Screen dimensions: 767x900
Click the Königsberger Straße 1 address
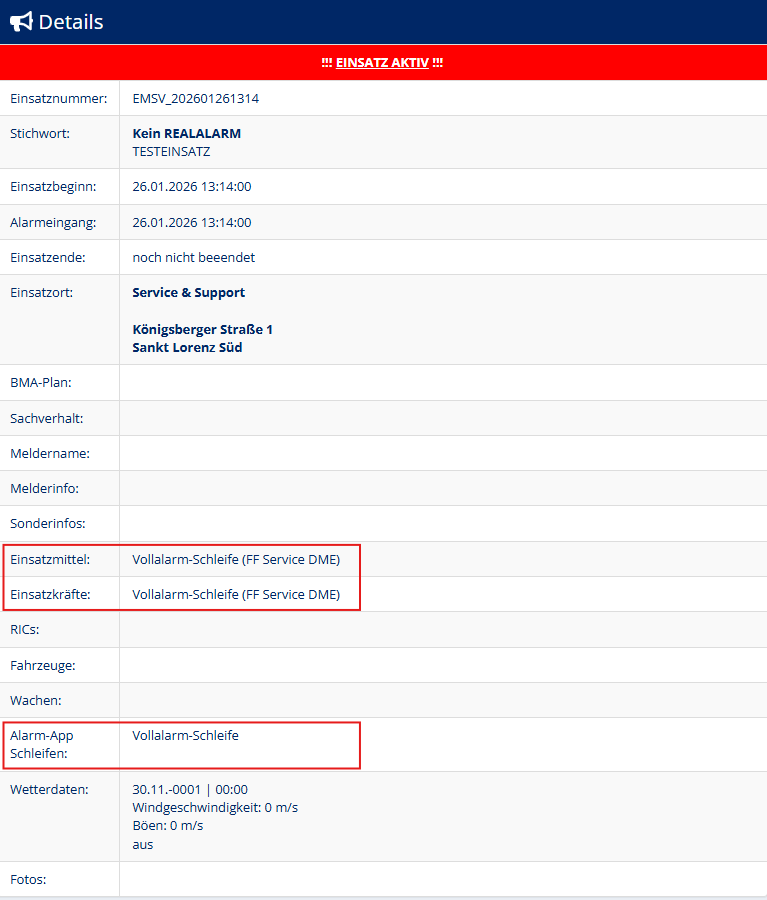(x=202, y=329)
